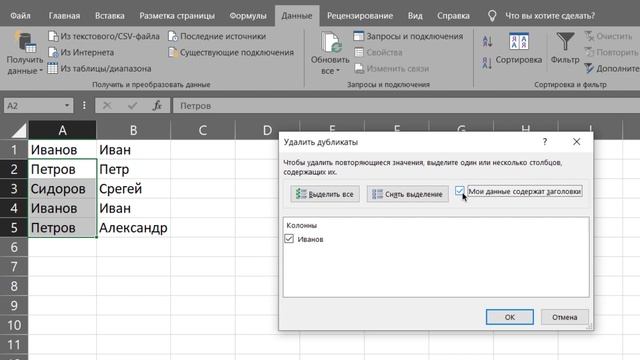The width and height of the screenshot is (640, 360).
Task: Click cell B5 containing Александр
Action: 133,228
